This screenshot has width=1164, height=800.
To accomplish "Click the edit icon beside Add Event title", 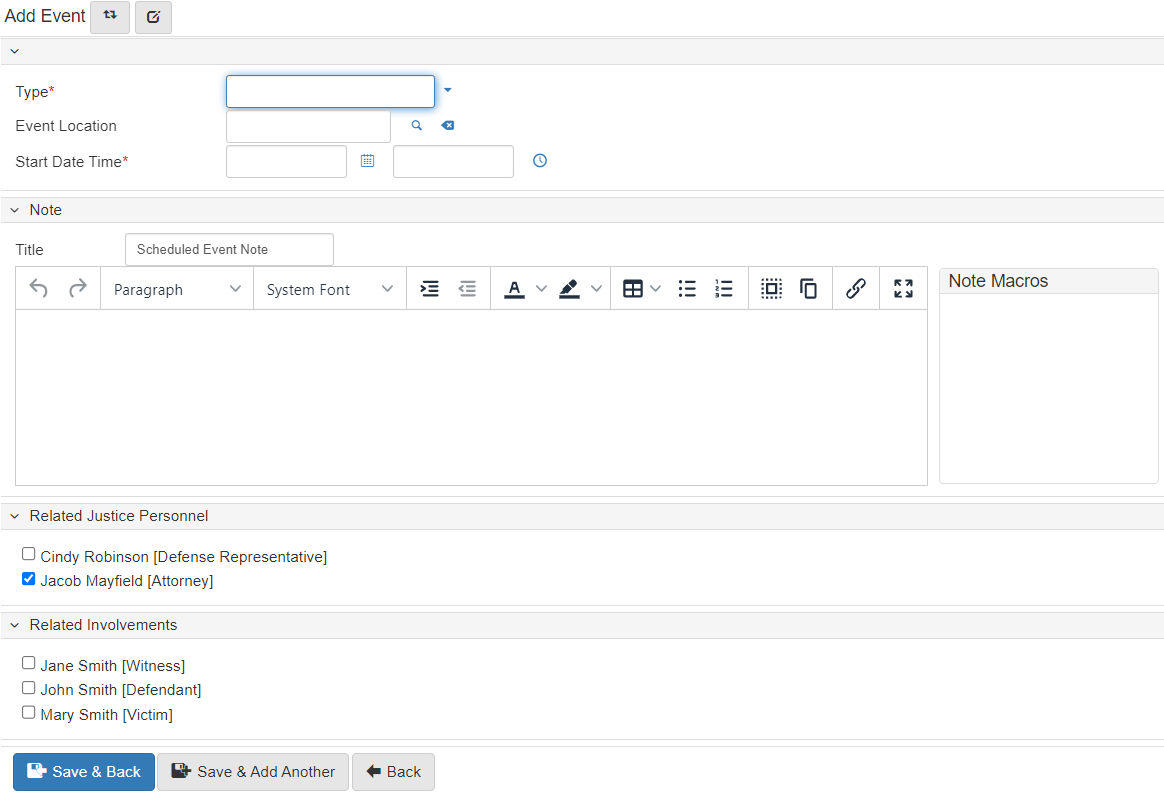I will (x=153, y=17).
